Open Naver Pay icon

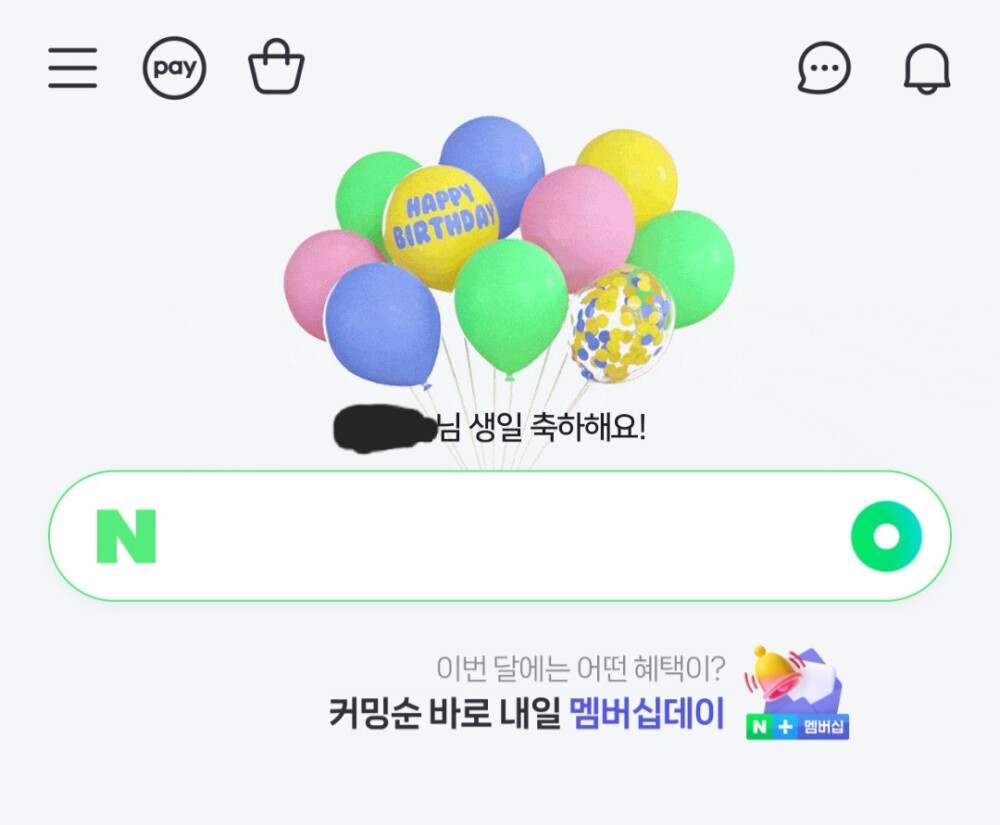[174, 68]
